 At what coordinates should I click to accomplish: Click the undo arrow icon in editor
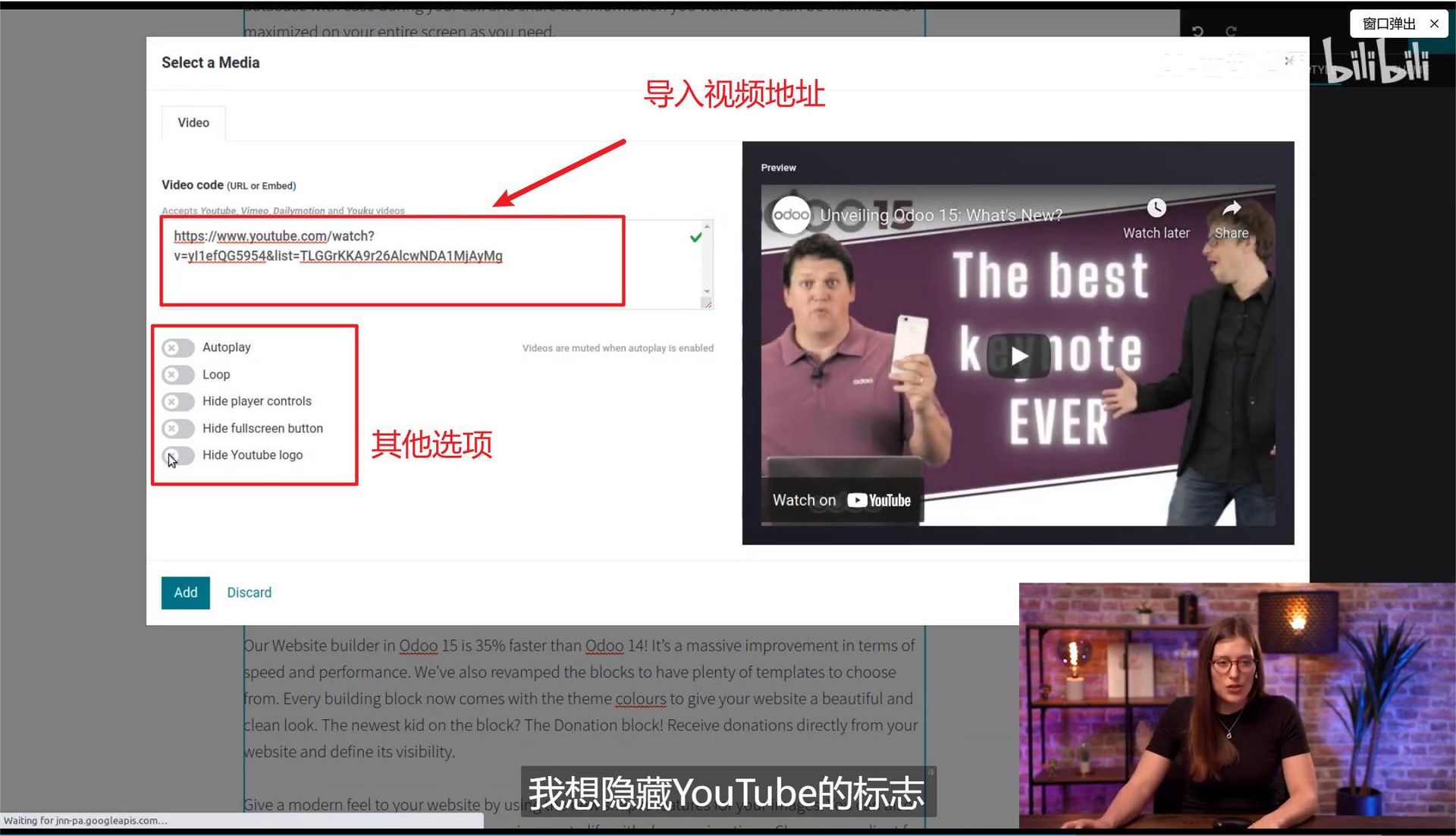click(1197, 31)
